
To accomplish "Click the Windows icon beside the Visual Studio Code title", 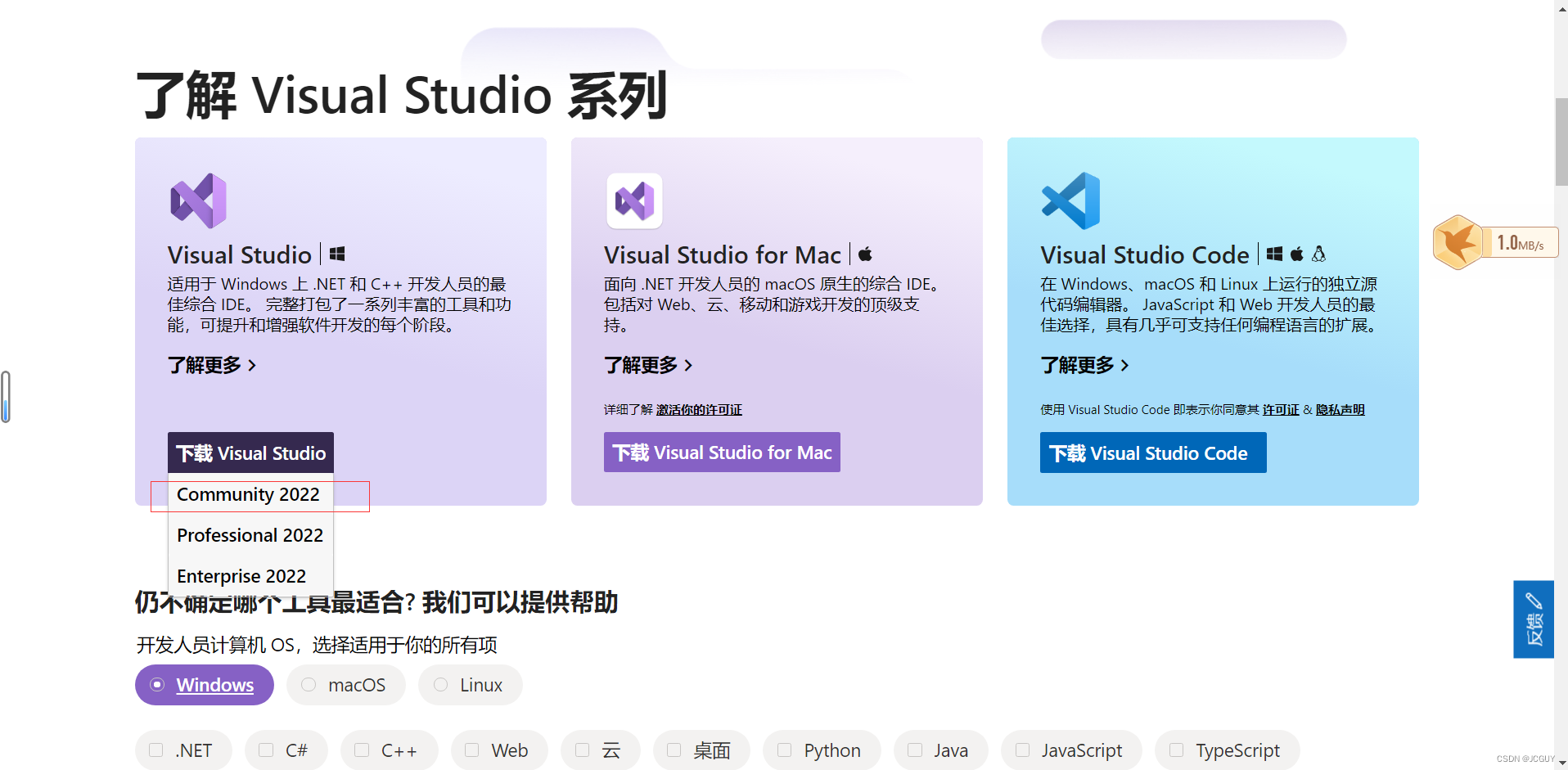I will coord(1274,254).
